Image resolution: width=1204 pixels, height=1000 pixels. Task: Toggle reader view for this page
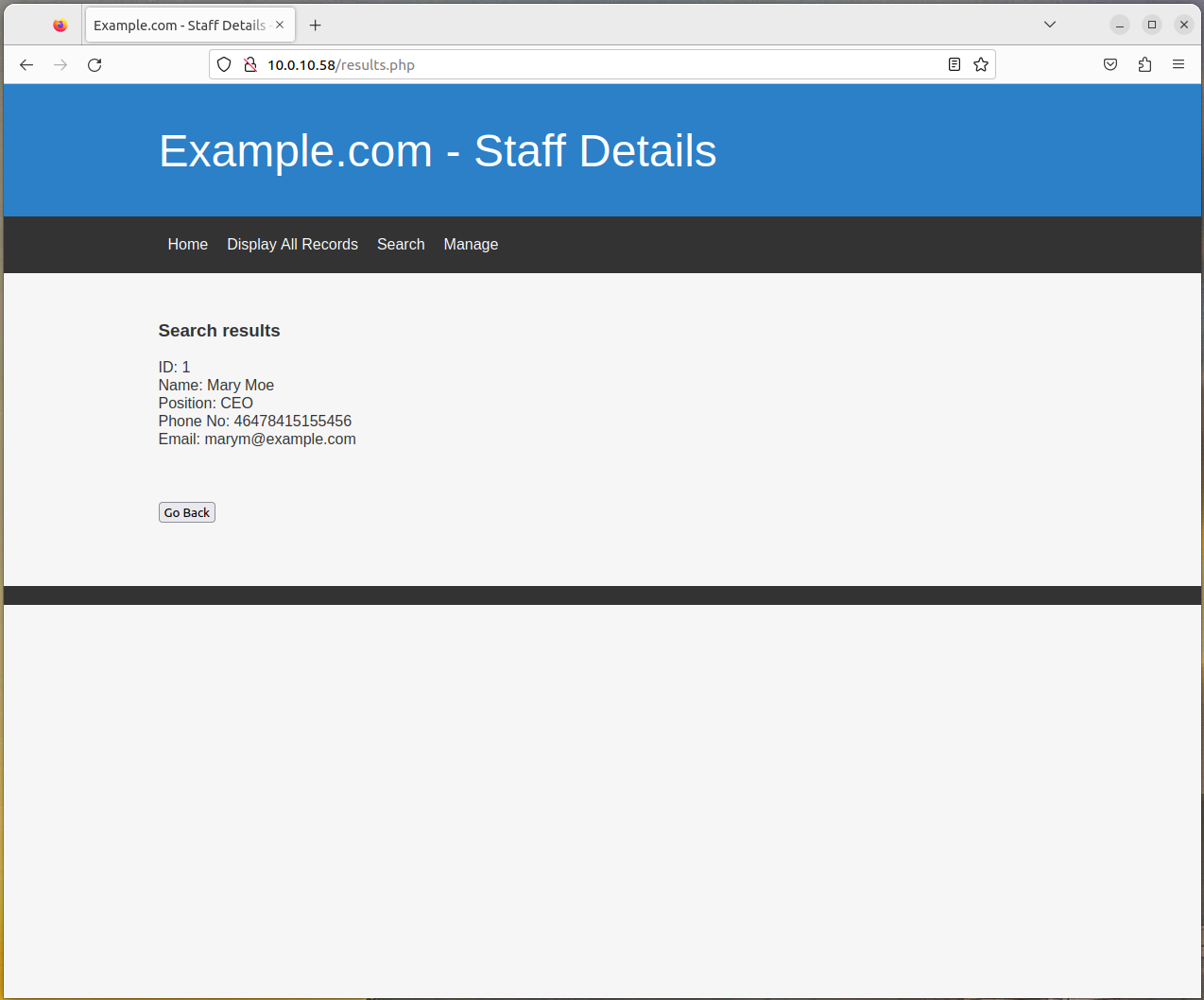click(x=955, y=65)
